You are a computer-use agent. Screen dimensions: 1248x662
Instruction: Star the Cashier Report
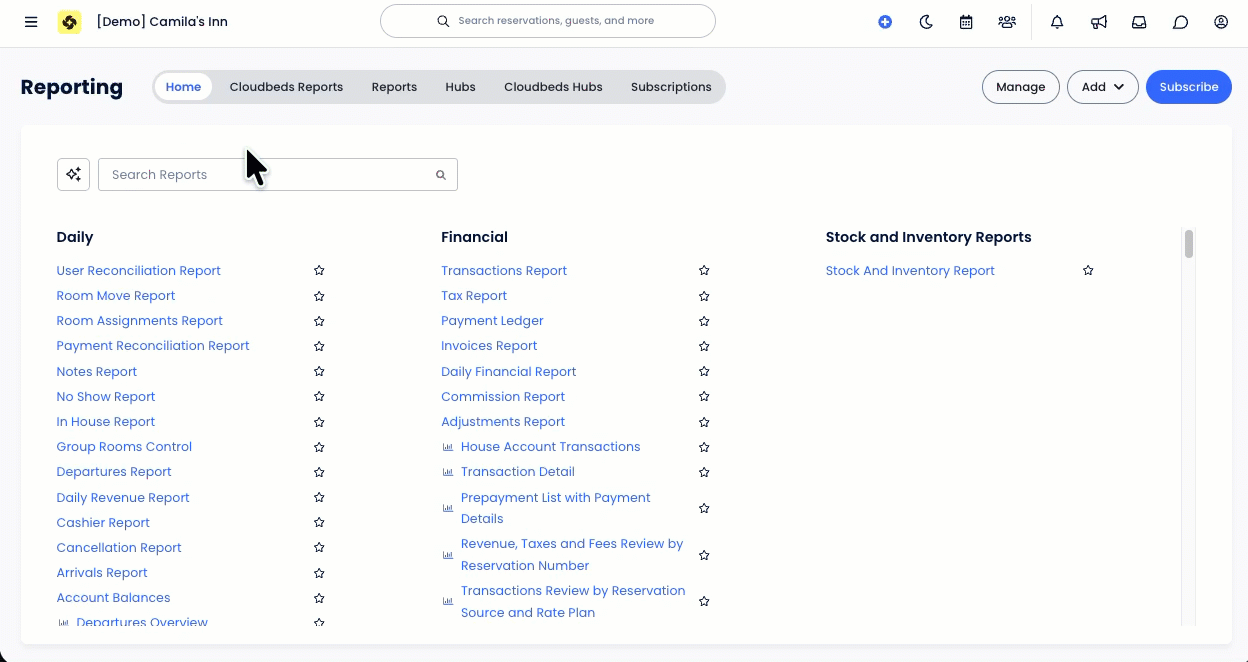tap(319, 523)
